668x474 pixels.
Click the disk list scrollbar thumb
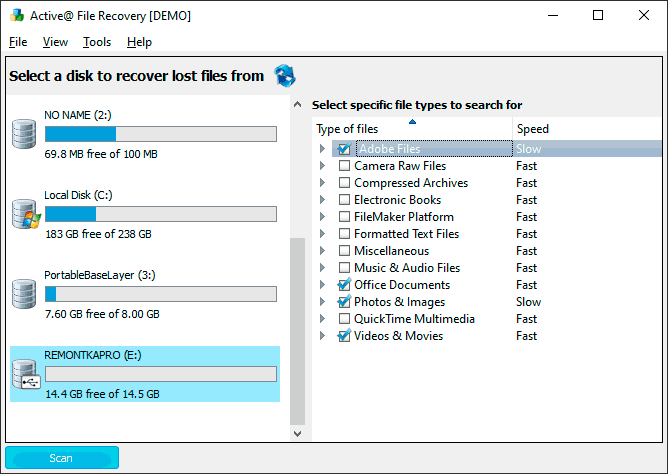click(297, 331)
